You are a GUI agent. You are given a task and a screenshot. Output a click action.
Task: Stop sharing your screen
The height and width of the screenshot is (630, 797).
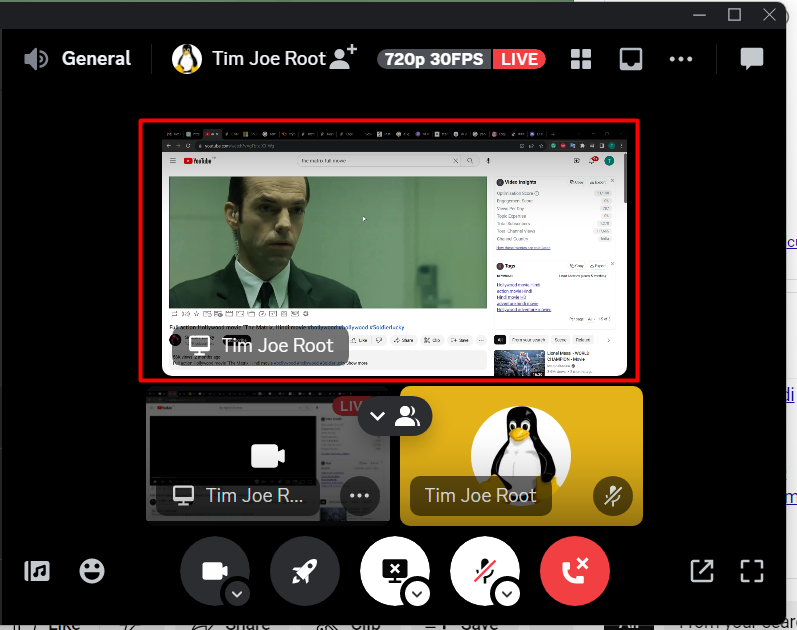pyautogui.click(x=394, y=571)
